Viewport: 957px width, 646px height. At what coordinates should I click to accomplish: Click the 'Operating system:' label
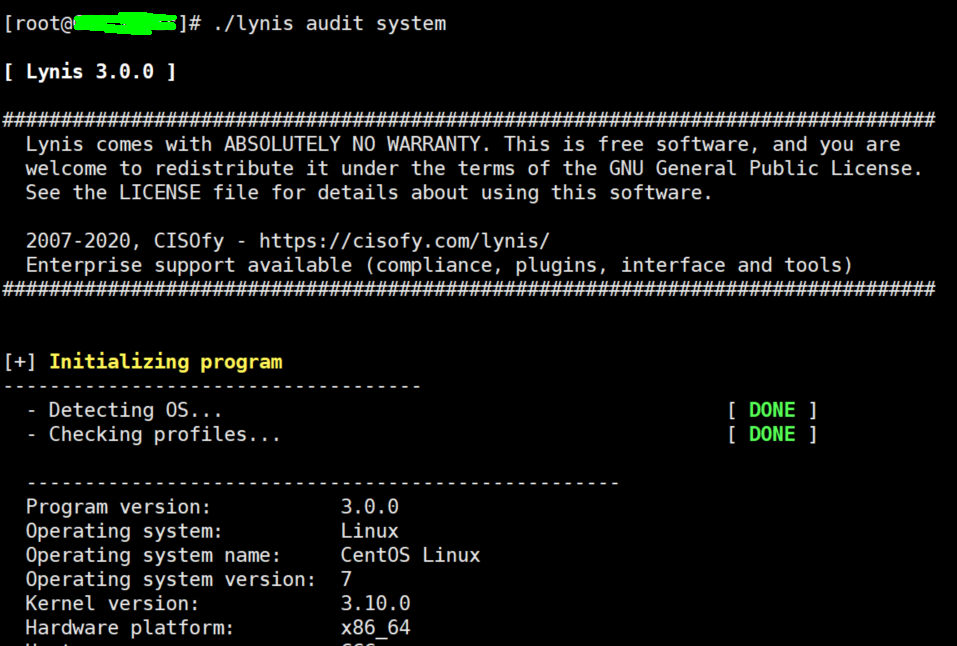point(124,531)
